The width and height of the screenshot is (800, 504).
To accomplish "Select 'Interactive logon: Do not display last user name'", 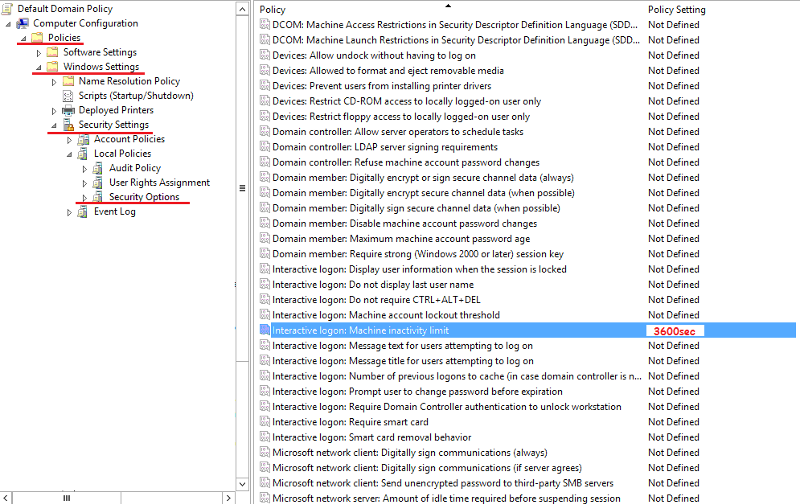I will point(372,284).
